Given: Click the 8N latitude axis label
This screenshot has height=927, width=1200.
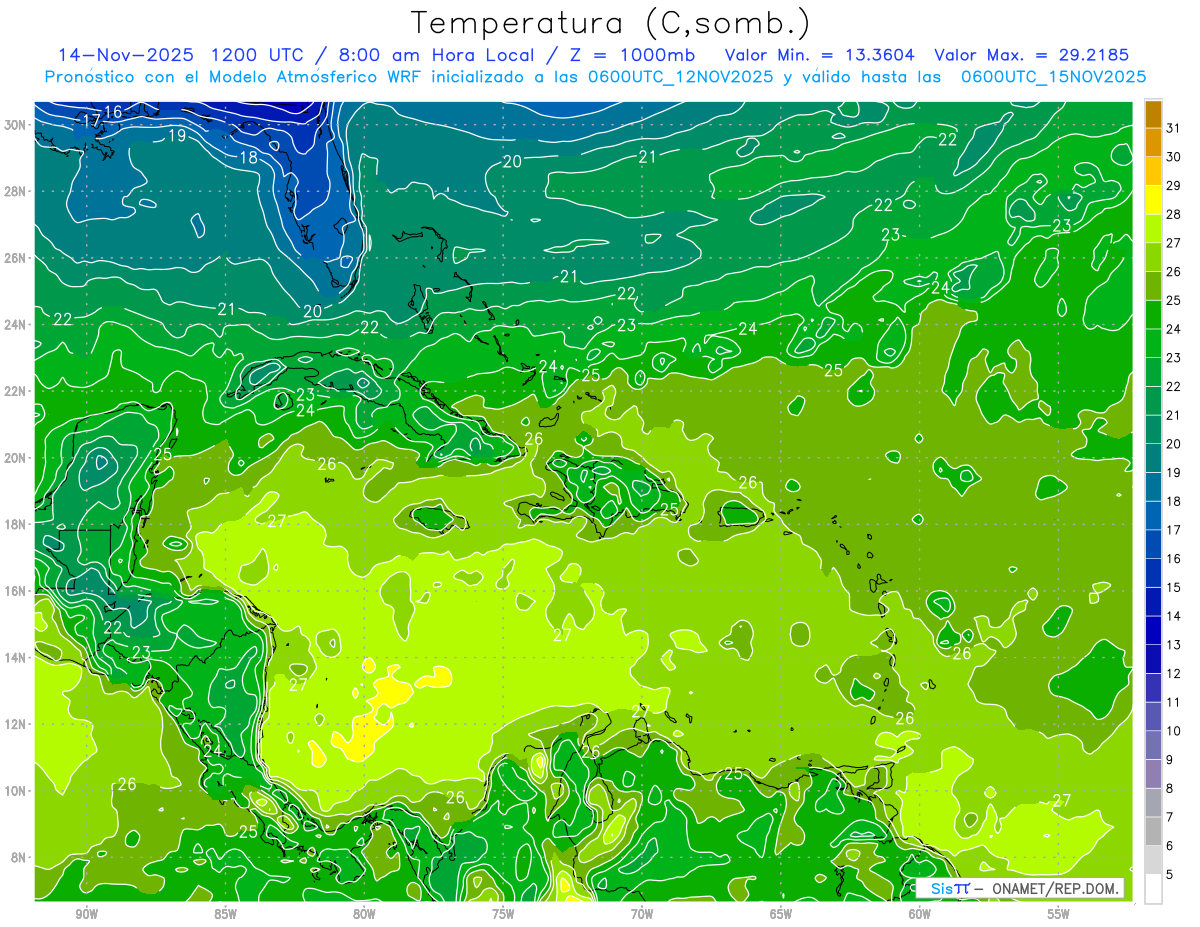Looking at the screenshot, I should click(20, 857).
